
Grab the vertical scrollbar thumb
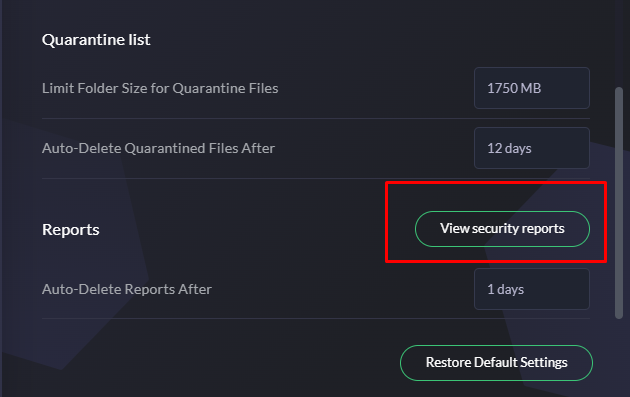[619, 203]
